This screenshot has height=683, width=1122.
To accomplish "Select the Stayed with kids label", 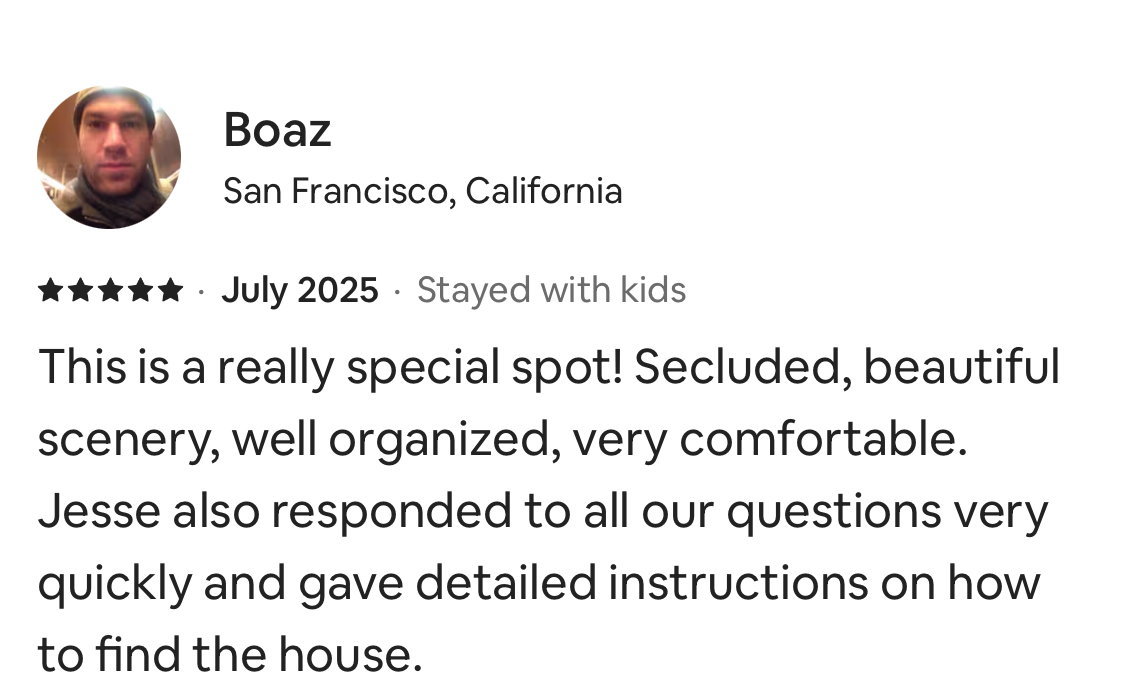I will click(551, 290).
